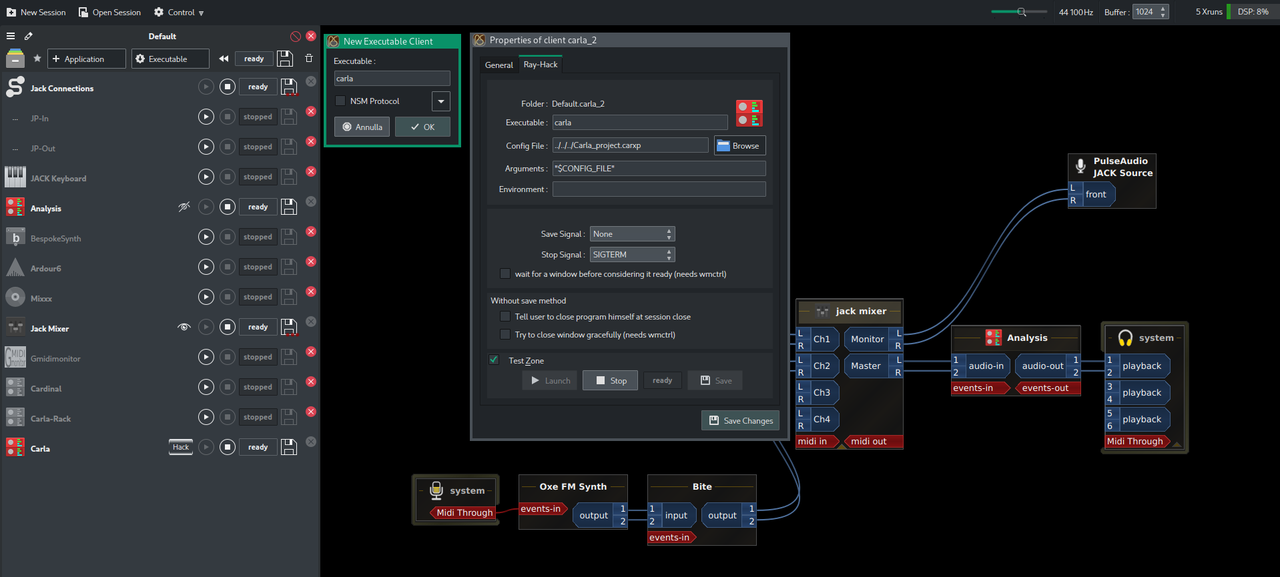Click the Arguments input field
This screenshot has height=577, width=1280.
(x=659, y=168)
